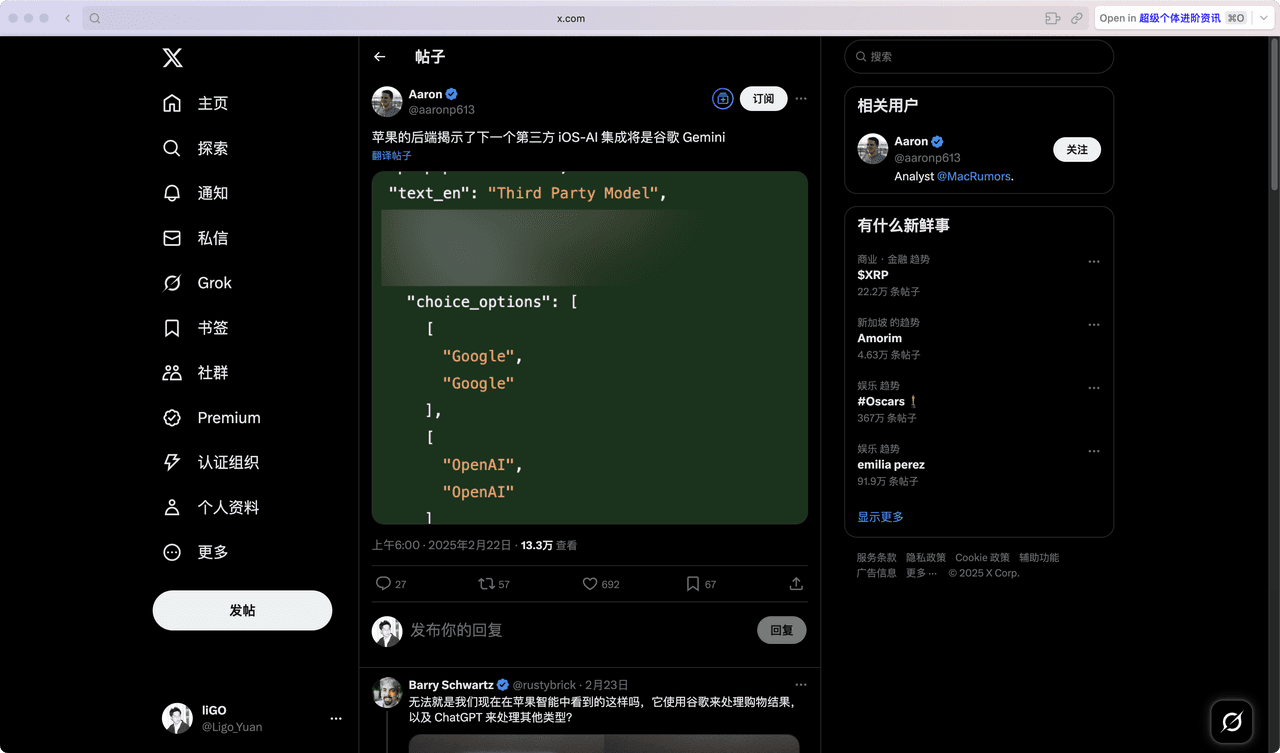Open more options for $XRP trend

[x=1094, y=262]
